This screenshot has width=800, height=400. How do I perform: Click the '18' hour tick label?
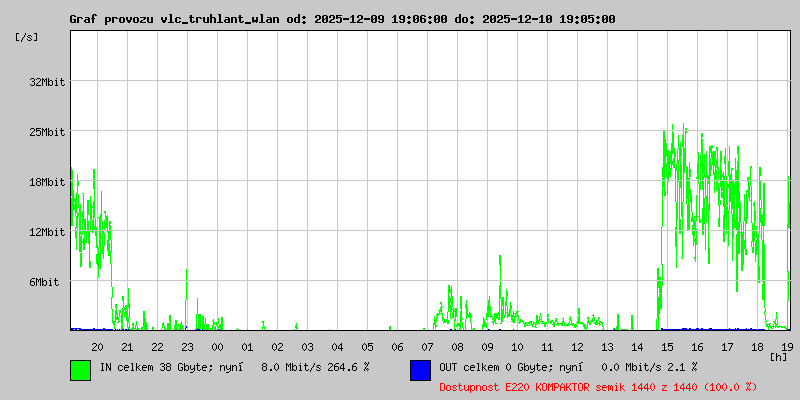[758, 347]
